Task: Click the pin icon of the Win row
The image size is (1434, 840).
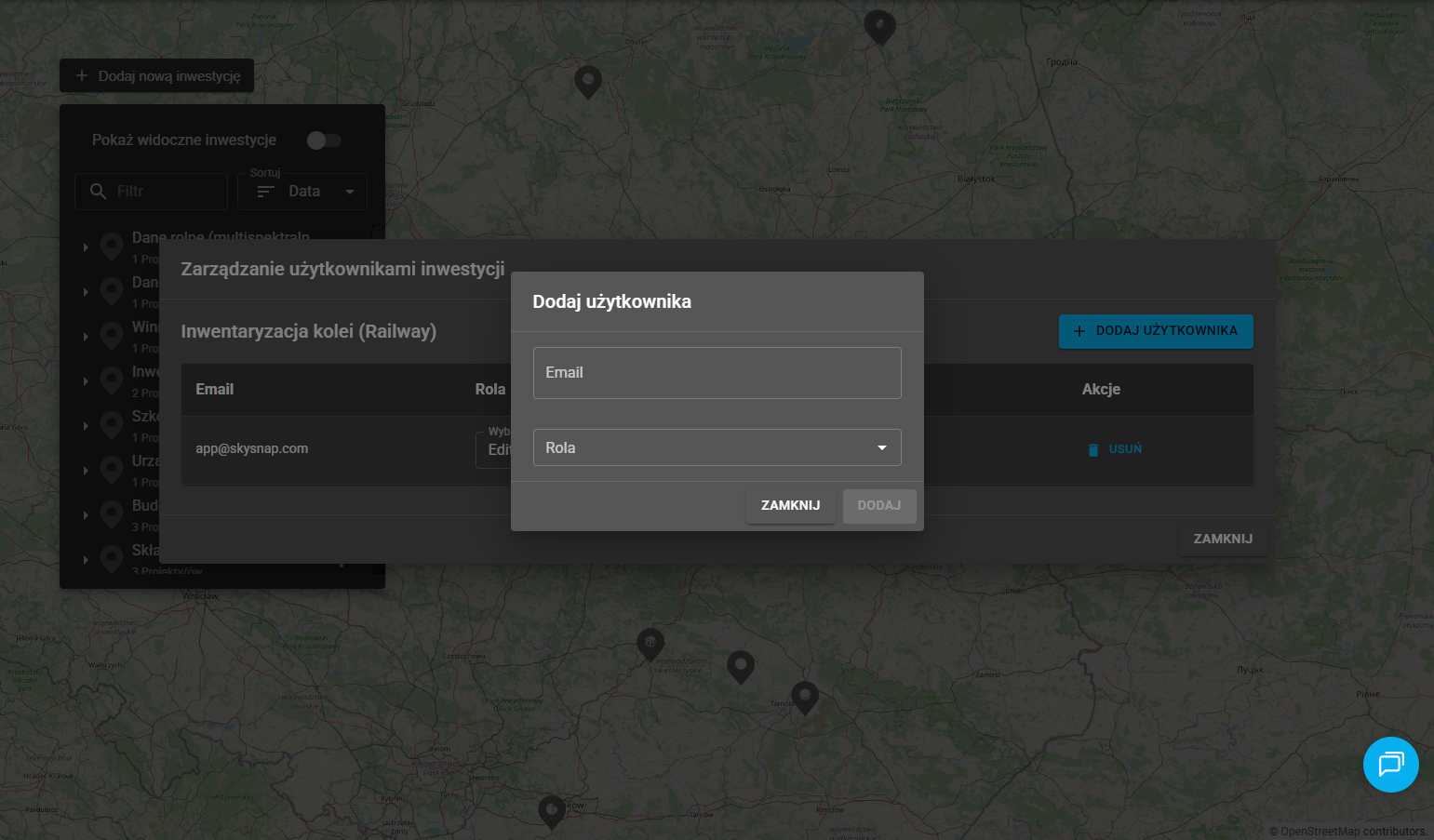Action: click(112, 336)
